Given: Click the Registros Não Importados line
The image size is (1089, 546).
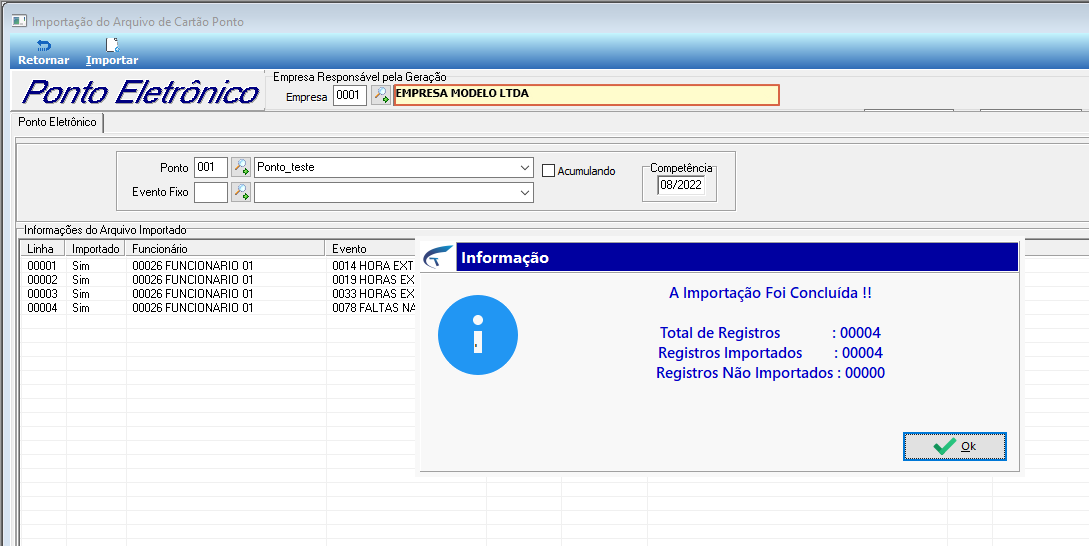Looking at the screenshot, I should (770, 373).
